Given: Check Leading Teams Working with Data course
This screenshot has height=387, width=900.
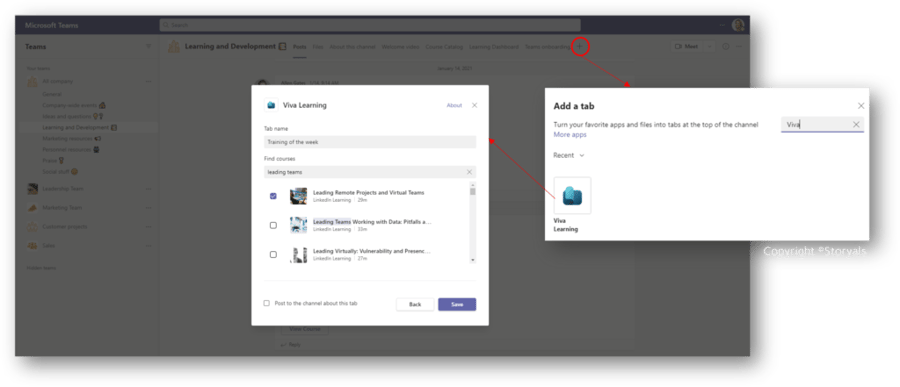Looking at the screenshot, I should [273, 225].
